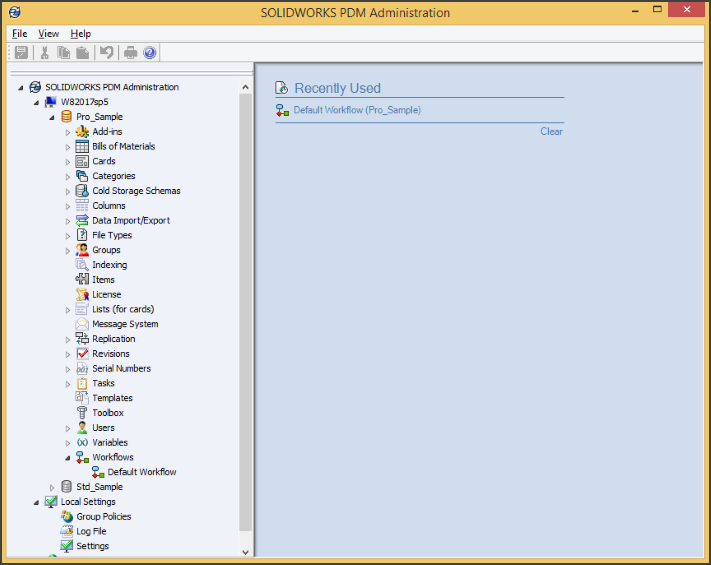Collapse the Workflows tree node

(68, 458)
